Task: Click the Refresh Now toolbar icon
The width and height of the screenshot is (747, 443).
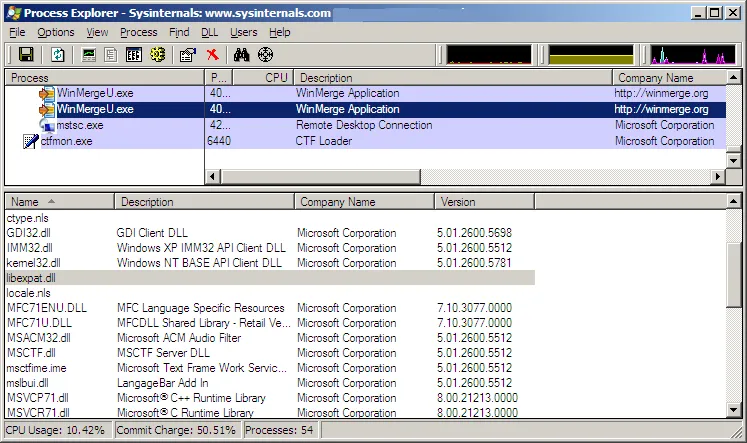Action: pyautogui.click(x=58, y=55)
